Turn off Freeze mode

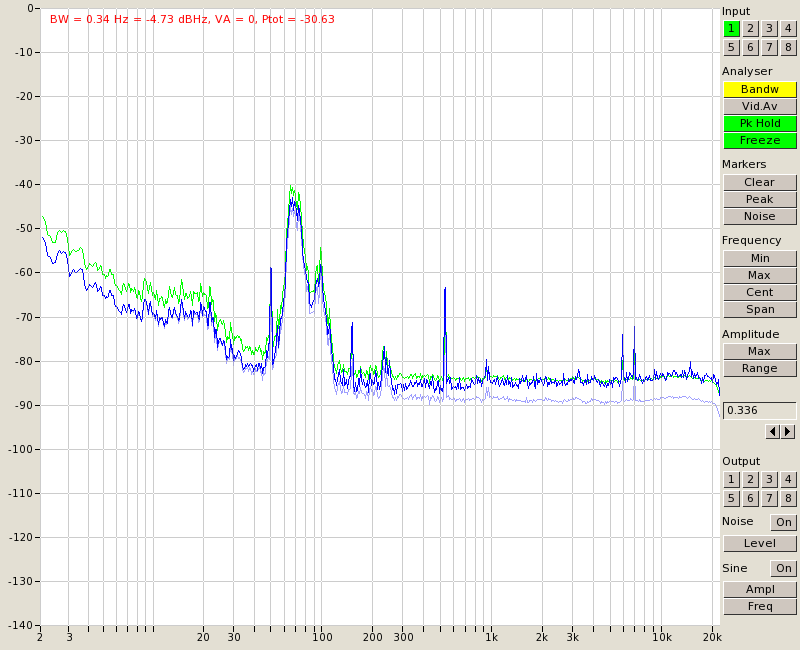click(760, 140)
